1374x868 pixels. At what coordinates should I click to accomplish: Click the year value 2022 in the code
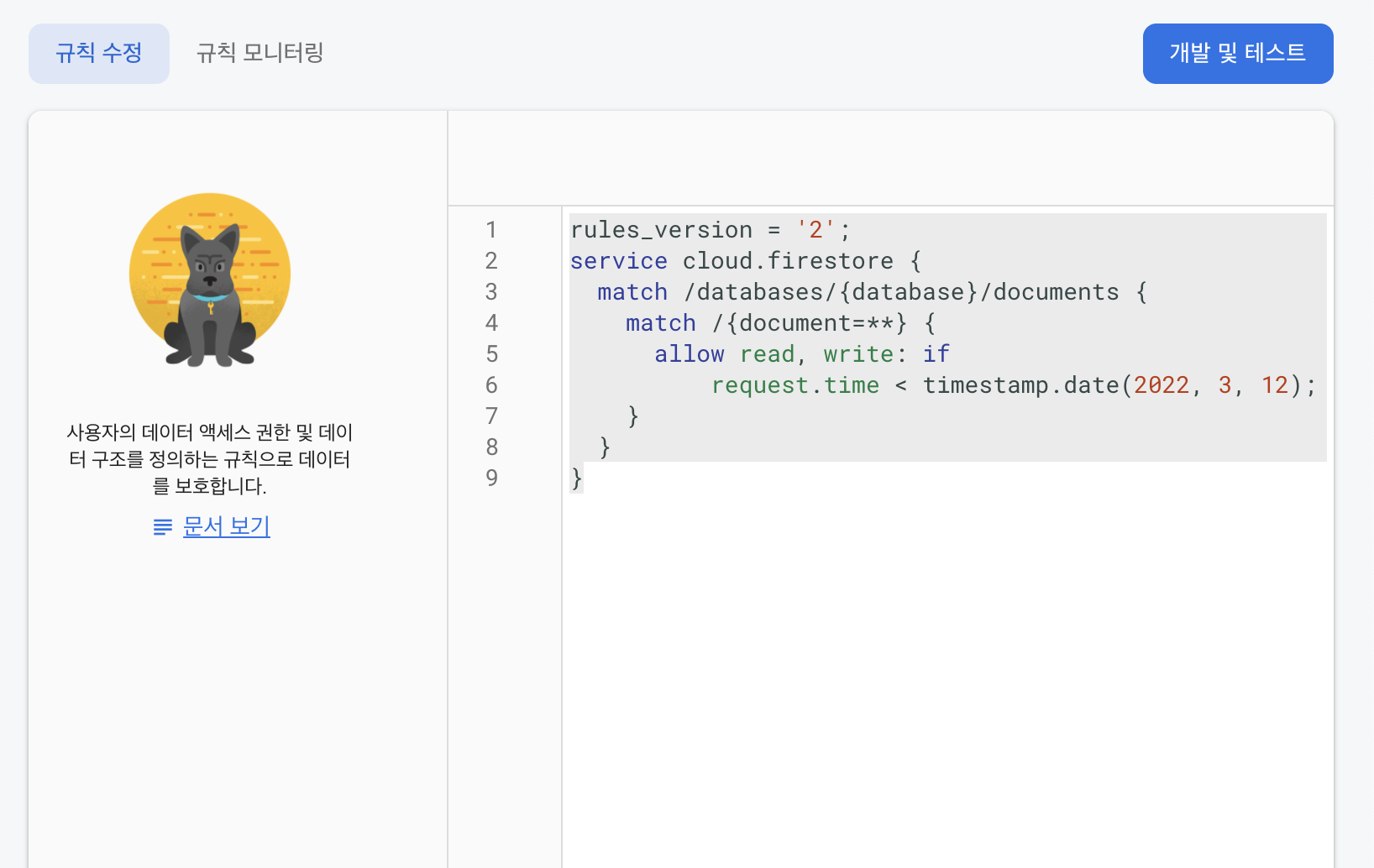click(x=1162, y=384)
